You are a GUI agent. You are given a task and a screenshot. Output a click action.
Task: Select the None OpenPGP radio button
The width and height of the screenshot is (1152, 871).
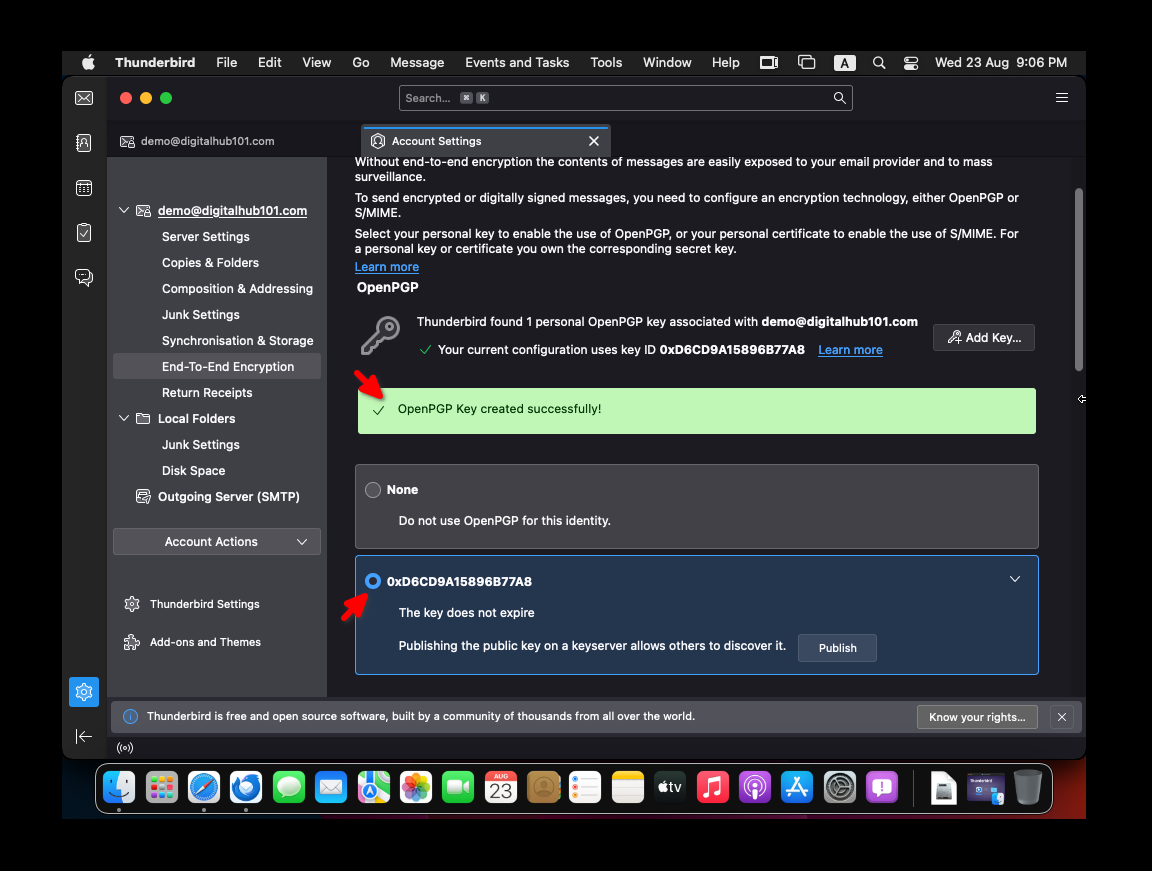[373, 490]
